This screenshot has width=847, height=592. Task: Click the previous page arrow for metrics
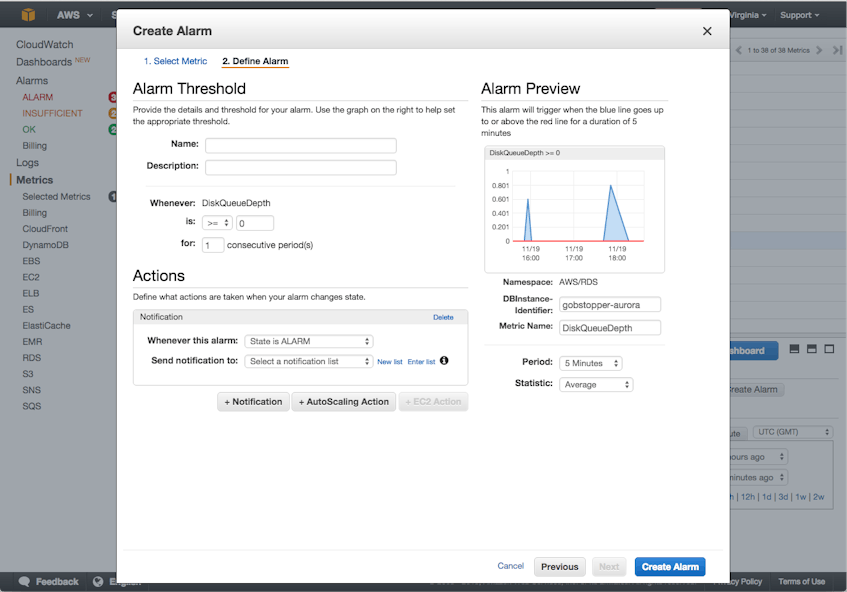739,50
